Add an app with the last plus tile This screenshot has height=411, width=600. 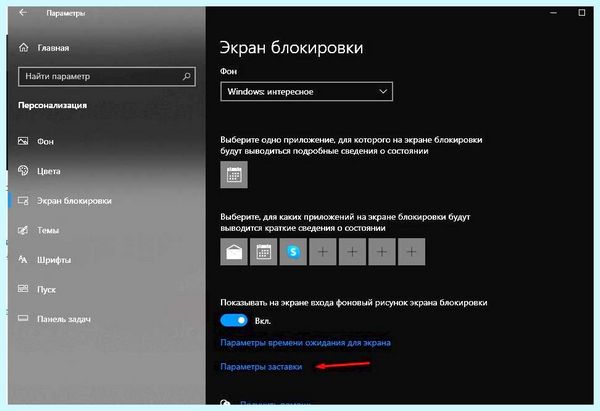(x=411, y=252)
